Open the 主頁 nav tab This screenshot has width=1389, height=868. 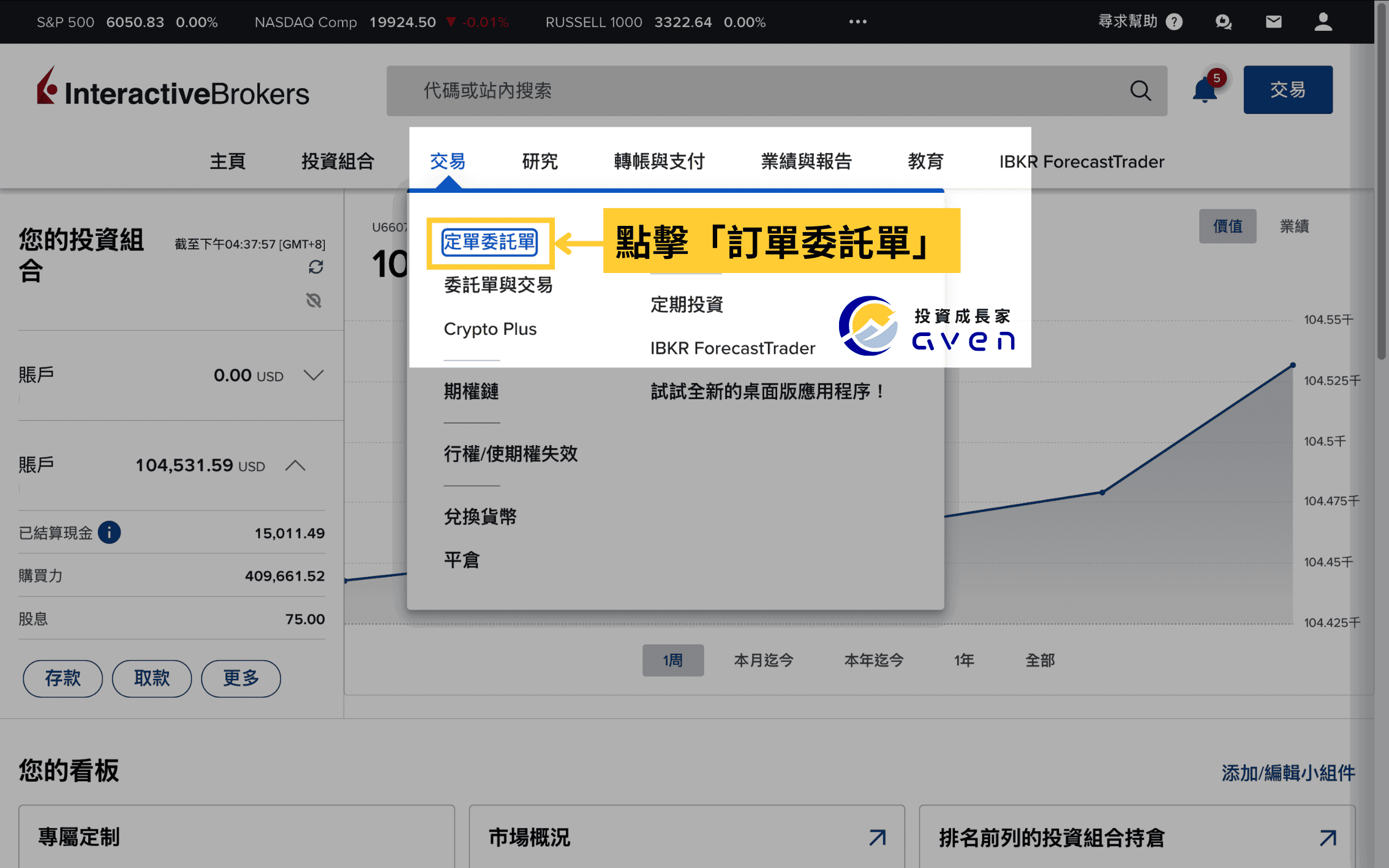227,161
